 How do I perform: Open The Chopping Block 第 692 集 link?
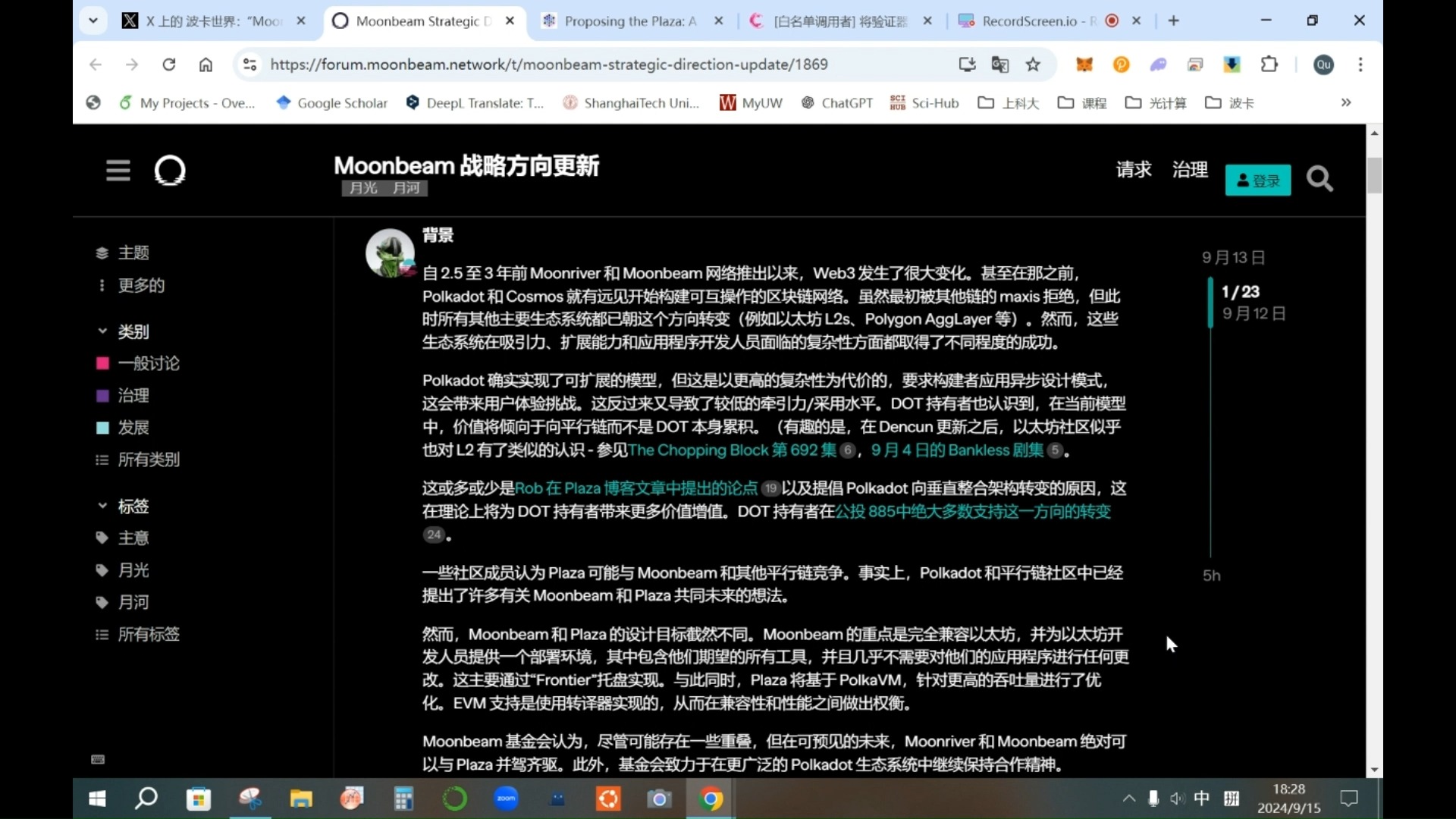point(732,450)
